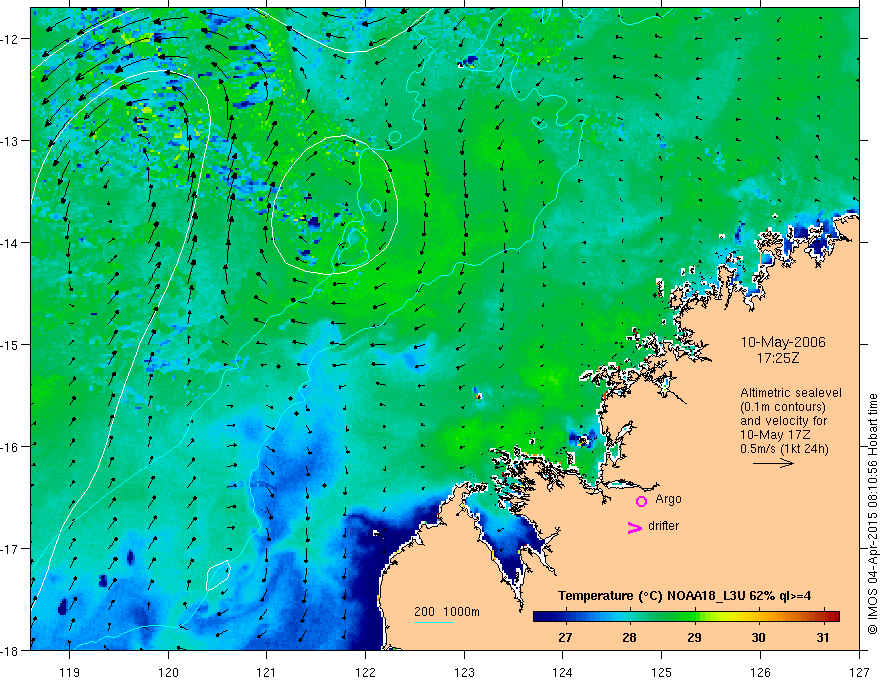Click the '200 1000m' depth label
880x680 pixels.
click(447, 612)
